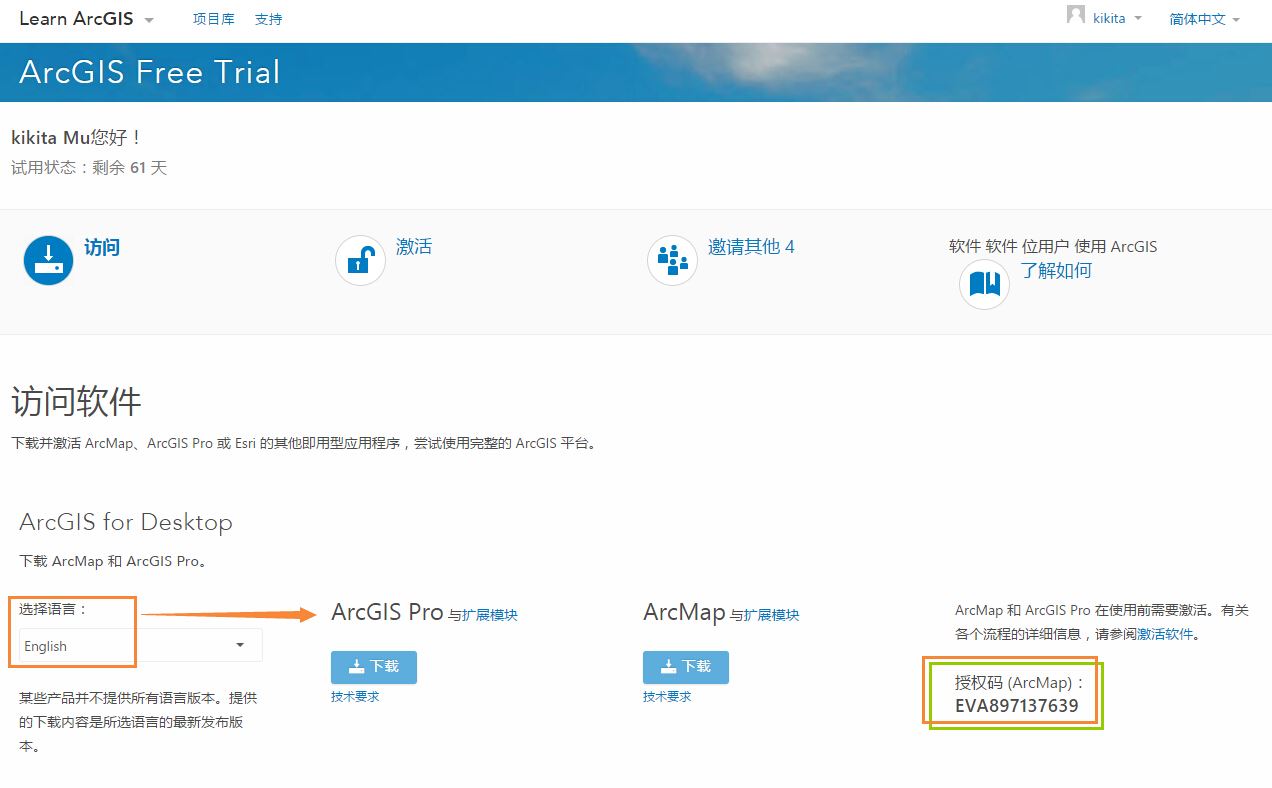This screenshot has width=1272, height=788.
Task: Open the Learn ArcGIS dropdown arrow
Action: tap(148, 20)
